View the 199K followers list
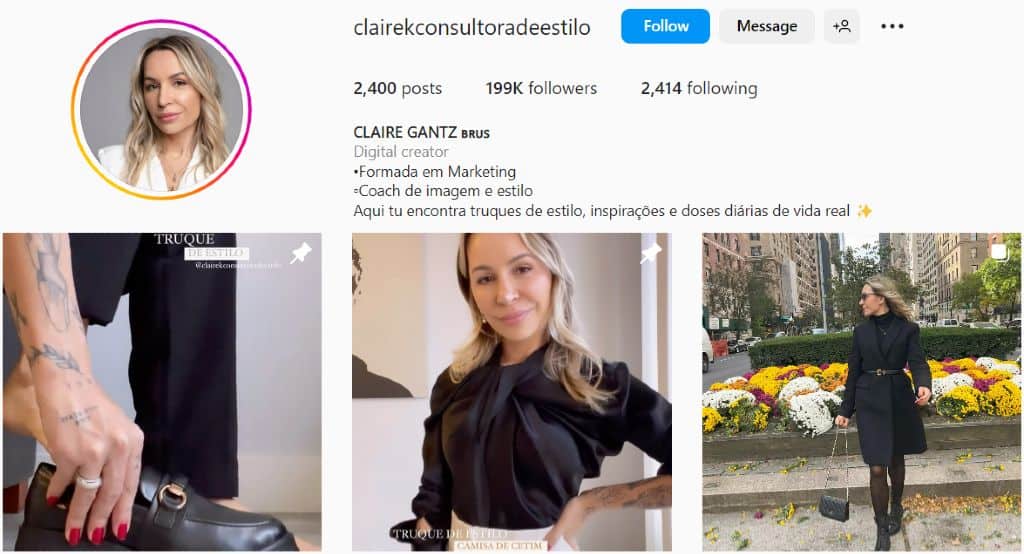This screenshot has height=554, width=1024. click(541, 88)
